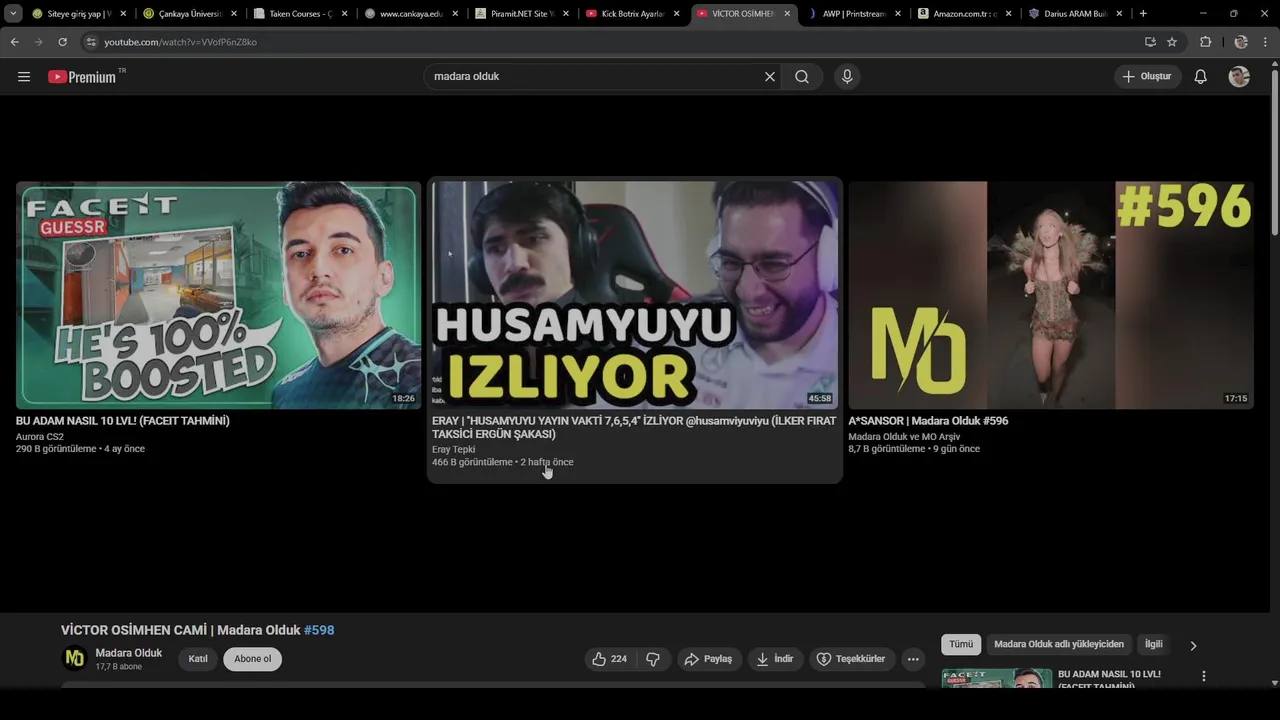
Task: Open more actions with the three-dots button
Action: [913, 659]
